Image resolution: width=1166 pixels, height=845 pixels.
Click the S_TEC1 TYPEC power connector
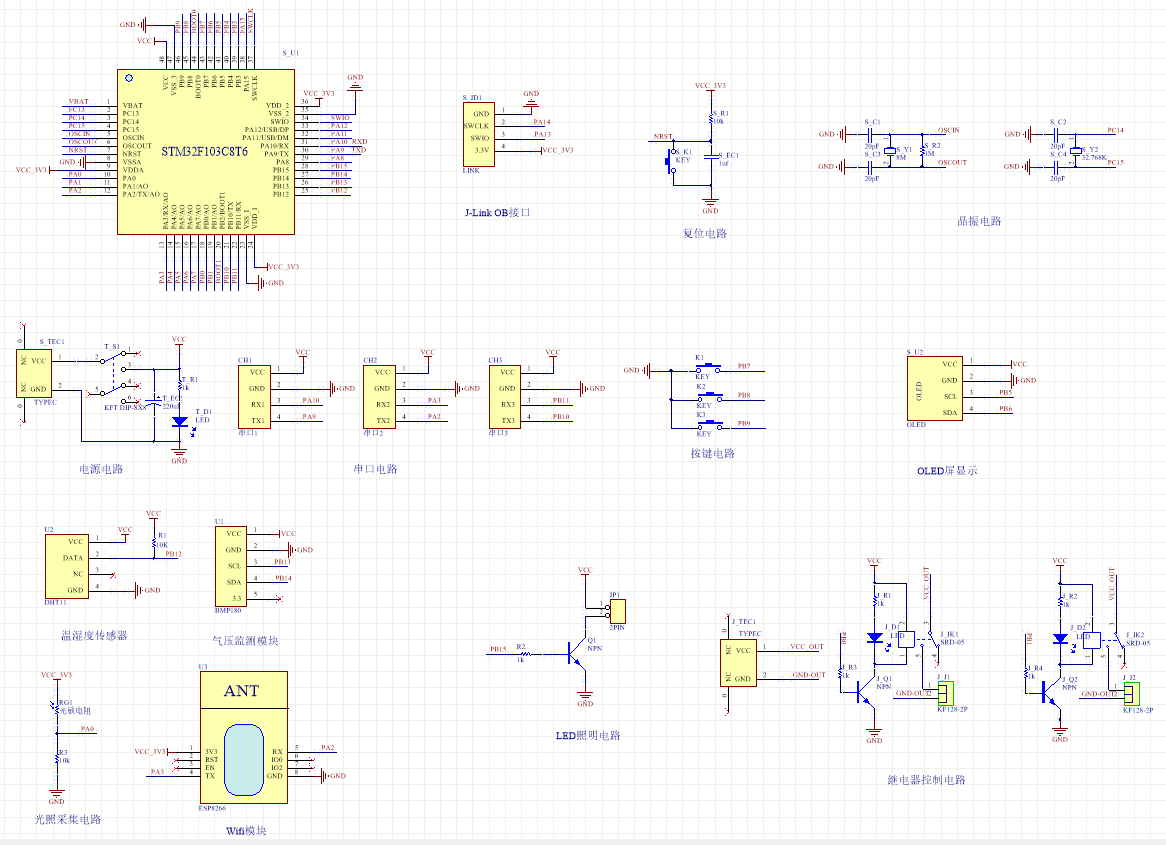click(x=33, y=373)
